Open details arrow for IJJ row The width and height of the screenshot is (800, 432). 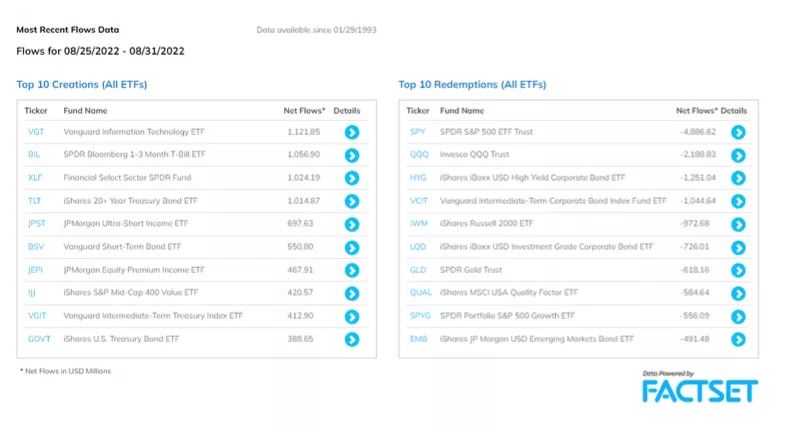[352, 293]
